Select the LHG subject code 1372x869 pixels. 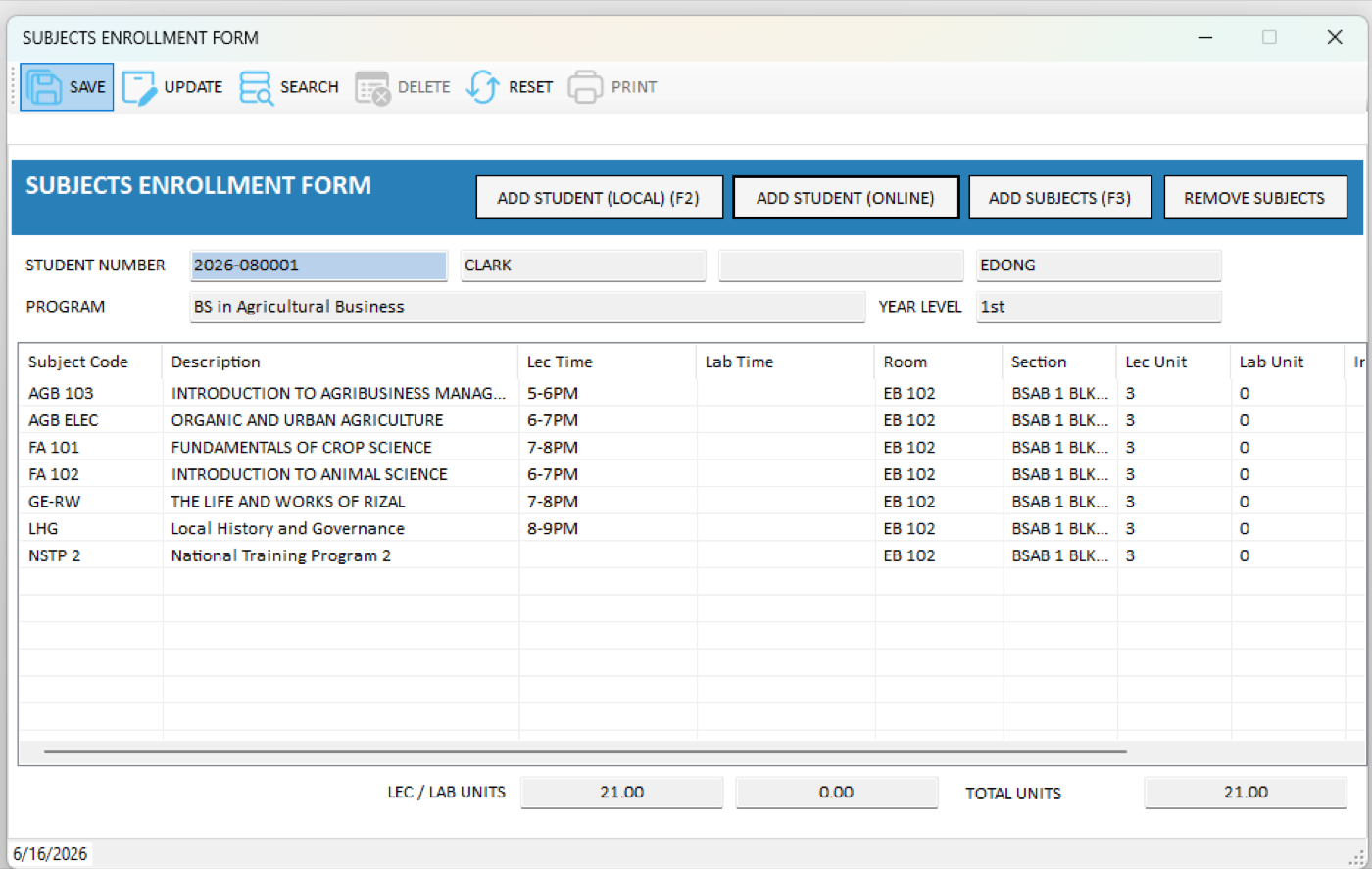pyautogui.click(x=43, y=529)
